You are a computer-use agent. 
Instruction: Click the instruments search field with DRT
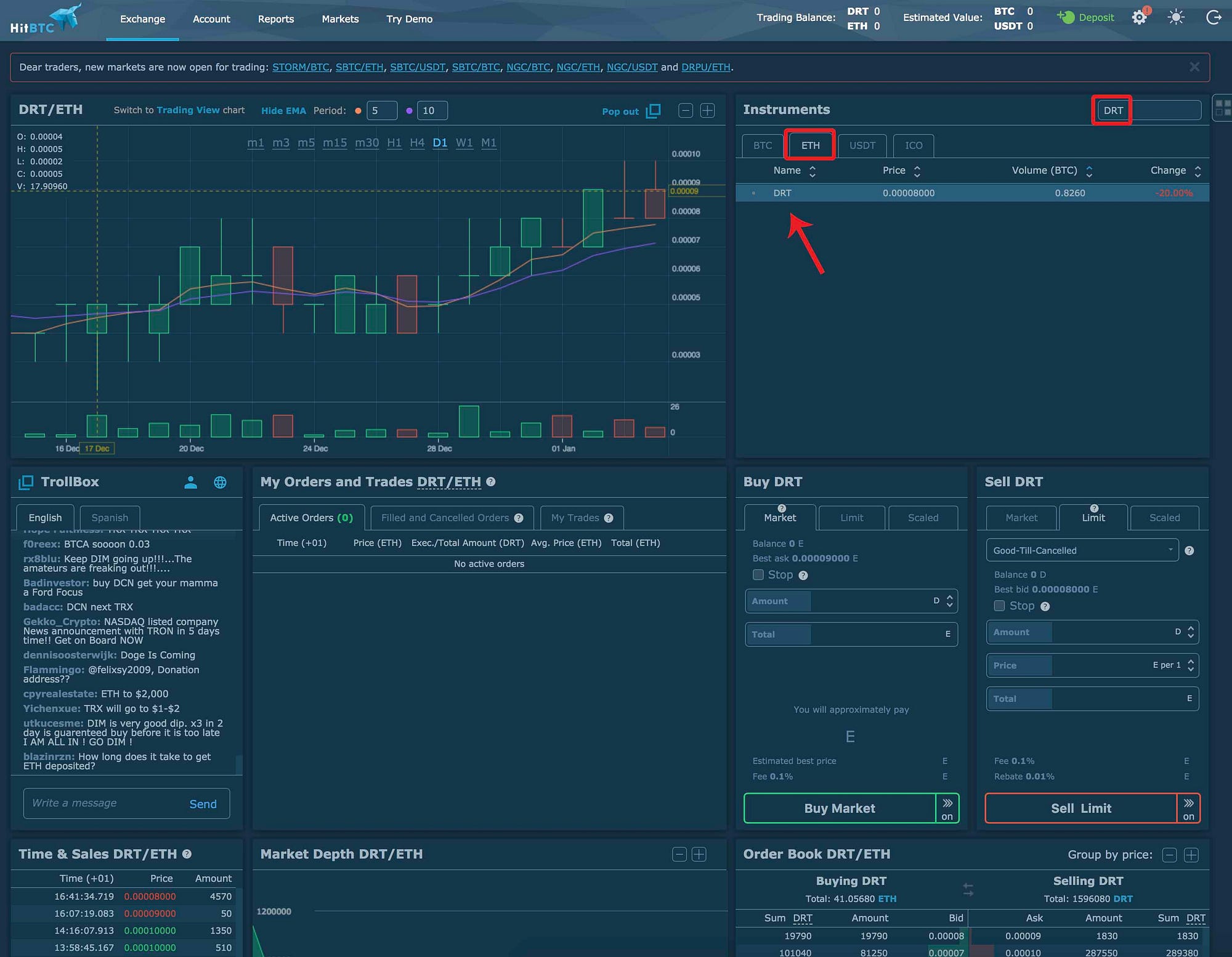tap(1148, 110)
